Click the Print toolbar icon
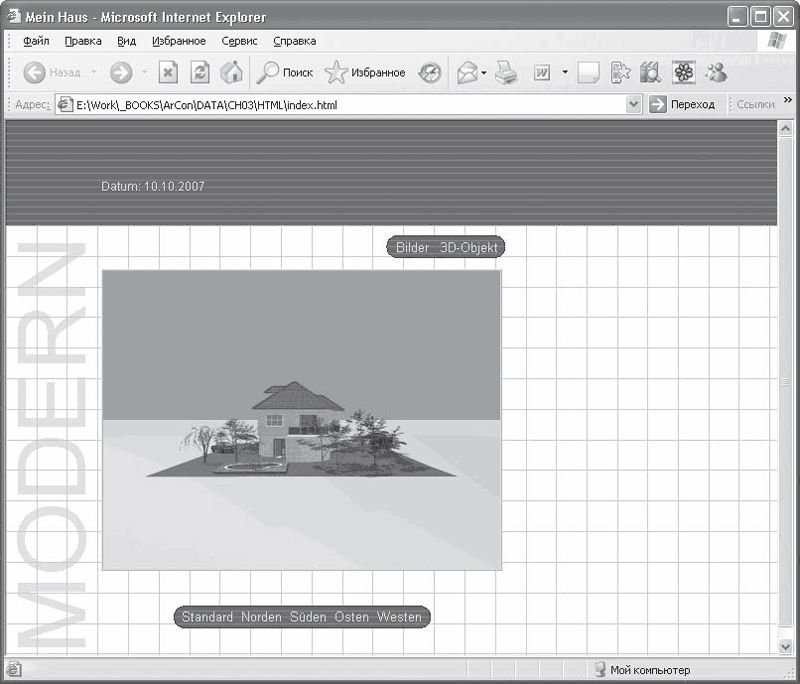The width and height of the screenshot is (800, 684). [506, 73]
